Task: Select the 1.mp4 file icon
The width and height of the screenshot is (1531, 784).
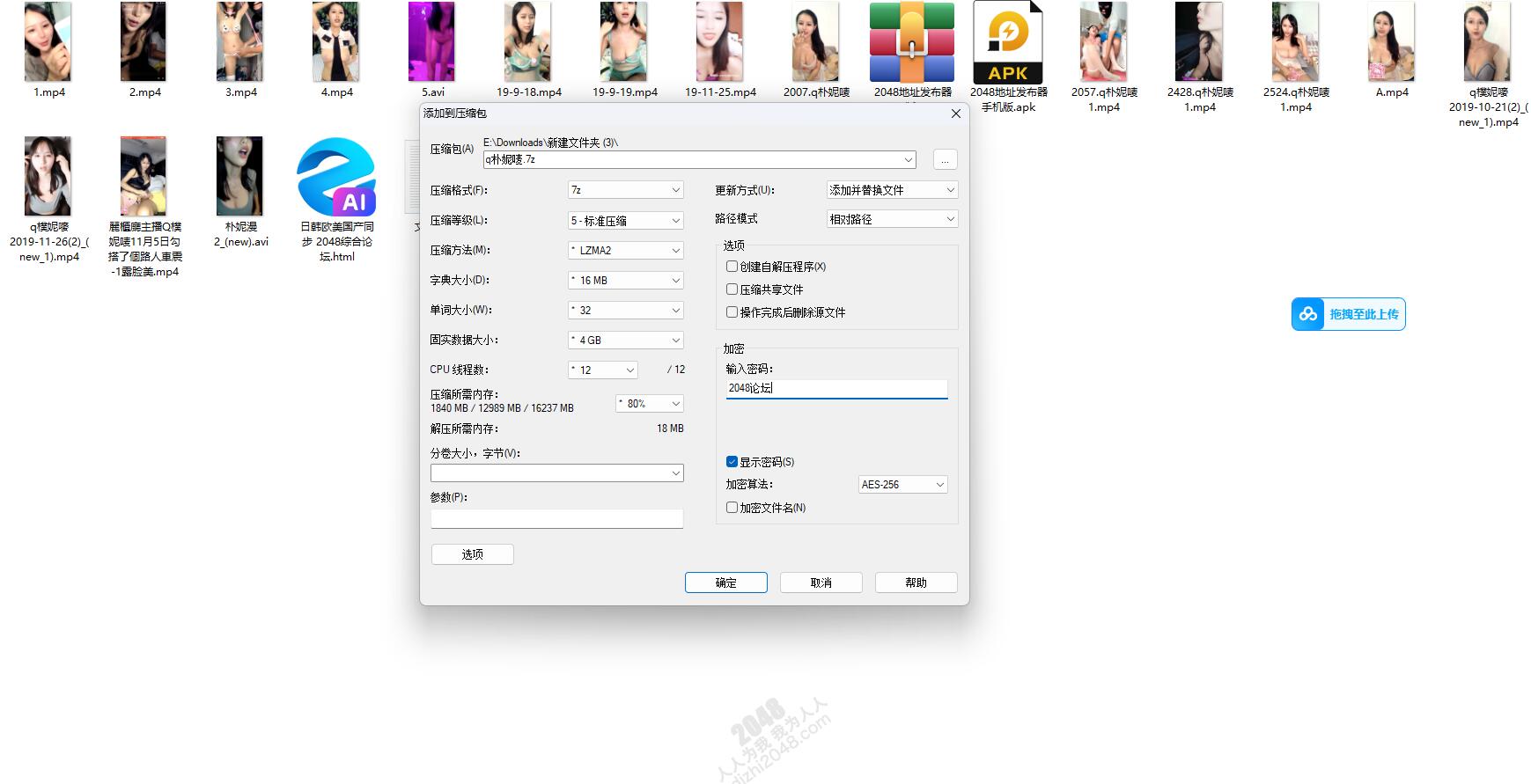Action: [48, 42]
